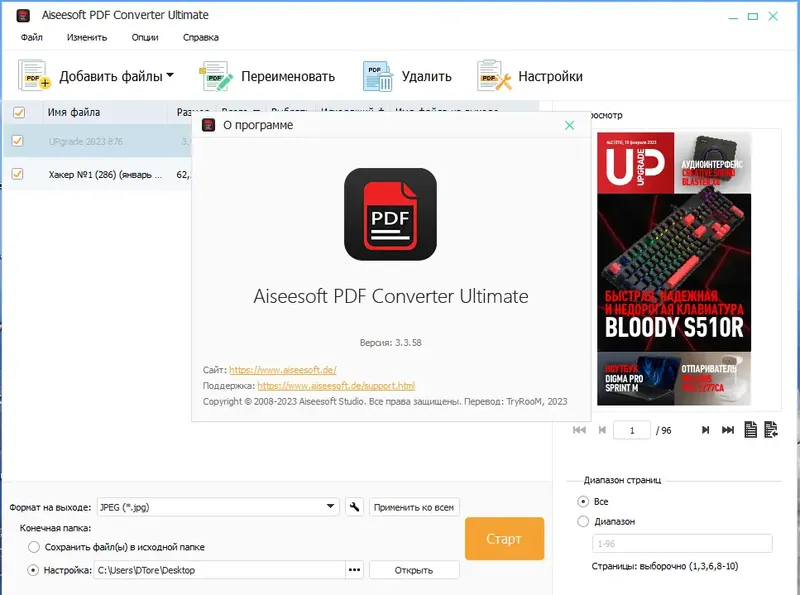Jump to first page with the skip-back icon
The height and width of the screenshot is (595, 800).
[x=579, y=430]
